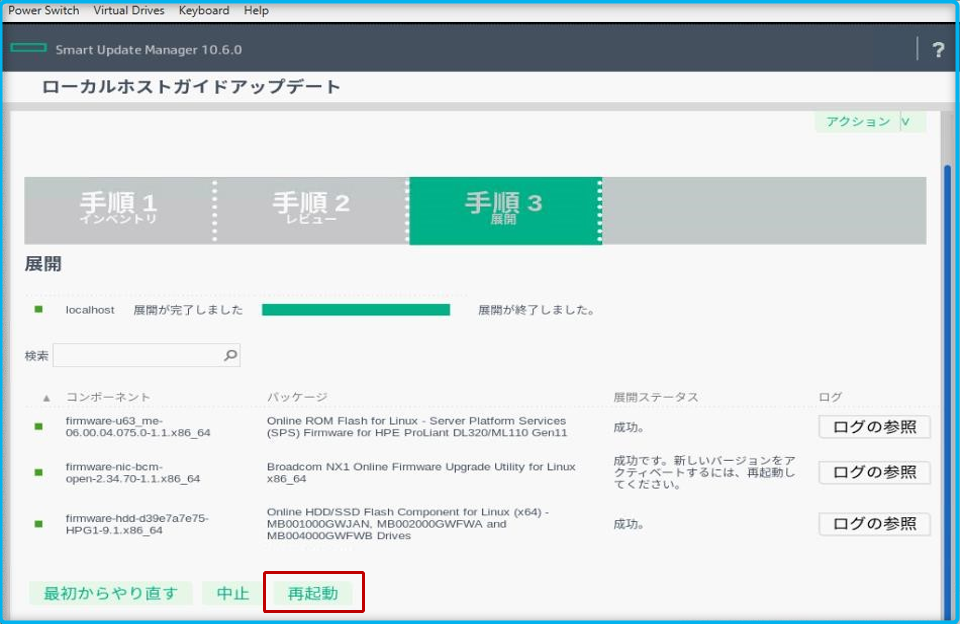
Task: Switch to the 手順1 インベントリ step
Action: click(x=118, y=210)
